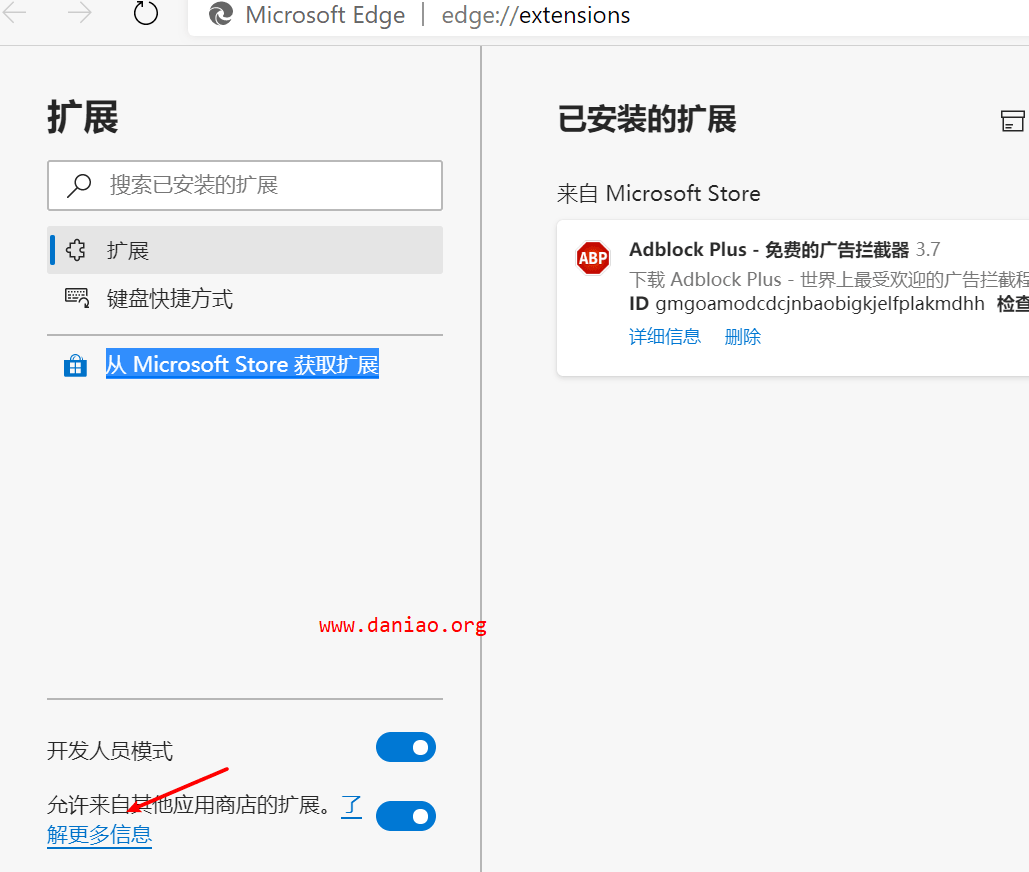Click the 已安装的扩展 heading

[x=647, y=119]
